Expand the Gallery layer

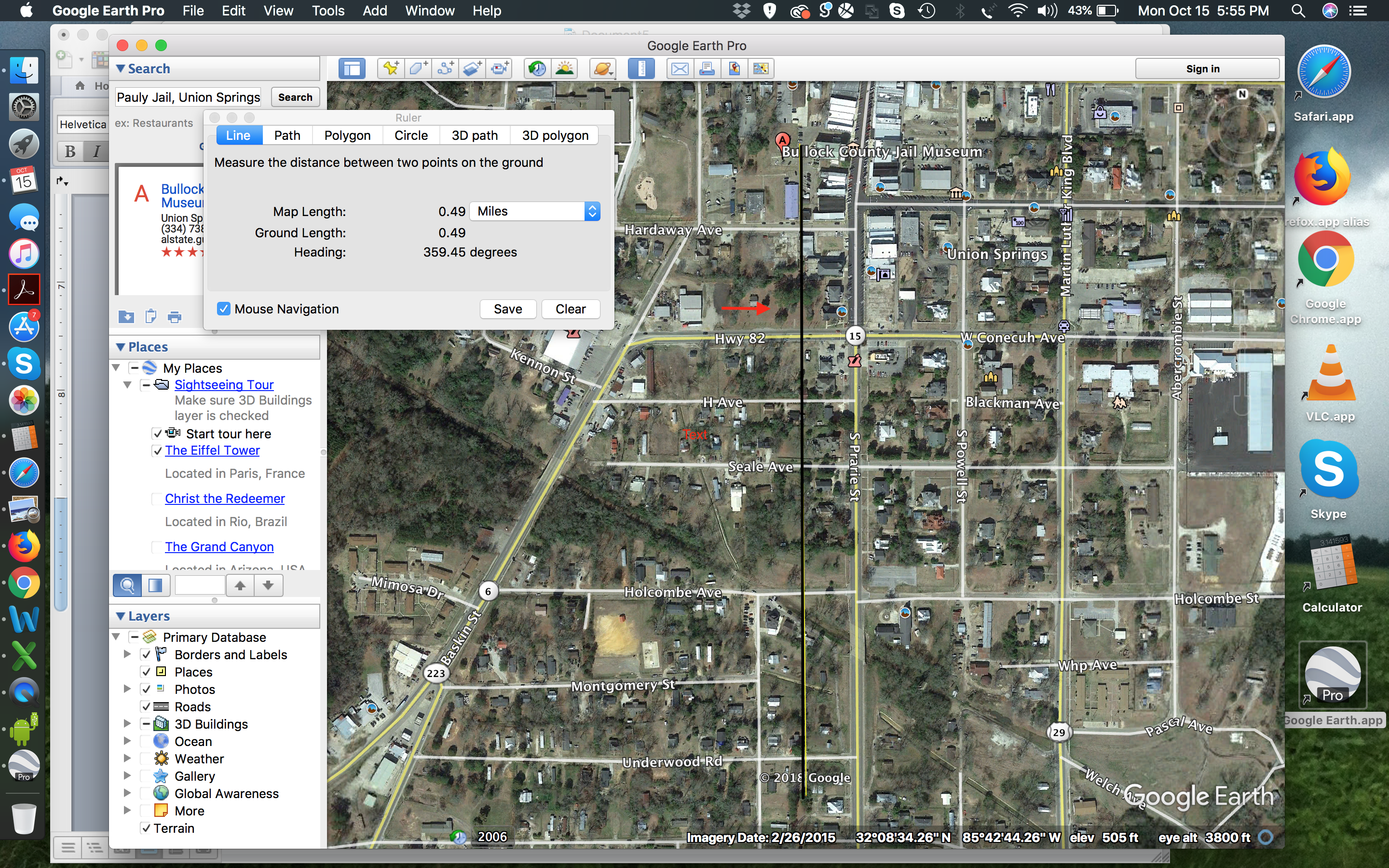127,775
